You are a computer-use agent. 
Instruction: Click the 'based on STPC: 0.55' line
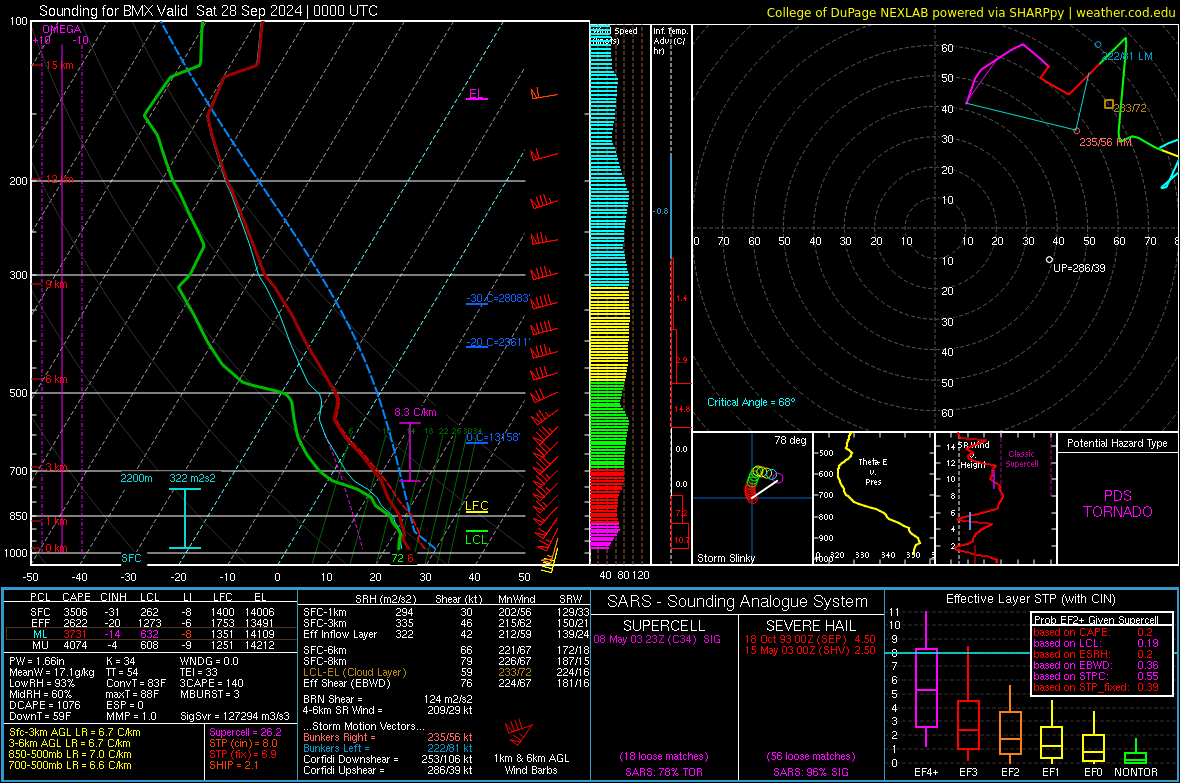(x=1096, y=676)
